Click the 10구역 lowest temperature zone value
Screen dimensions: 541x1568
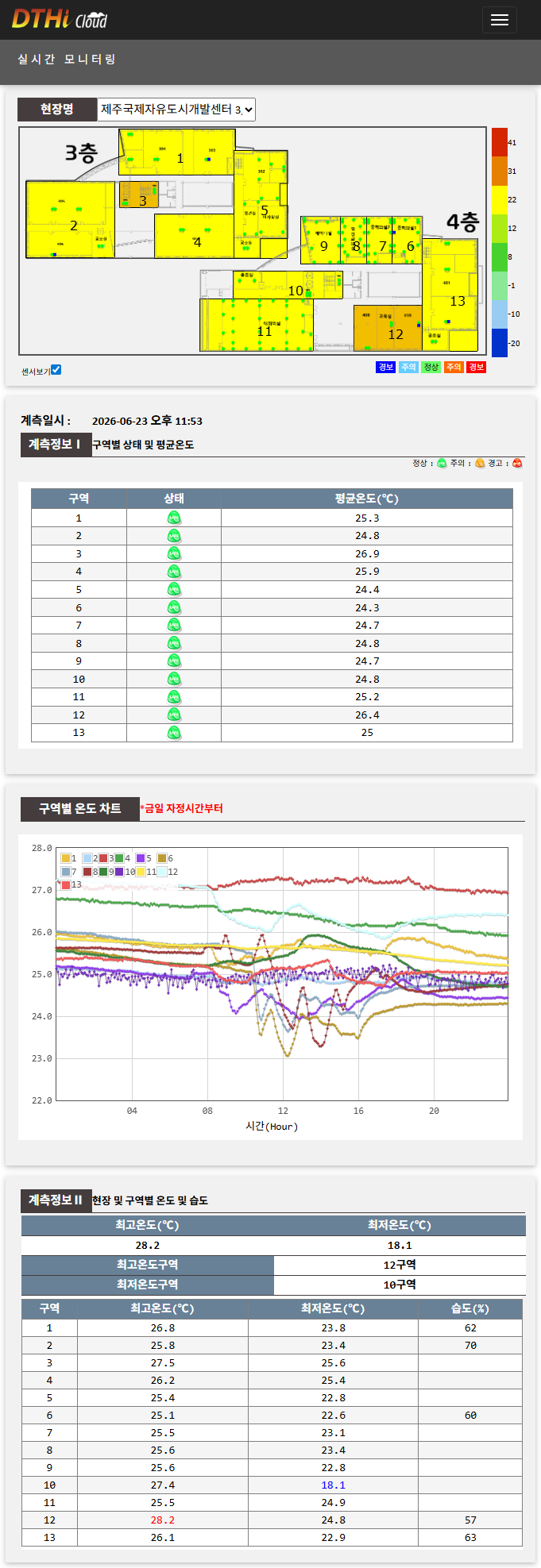coord(400,1285)
